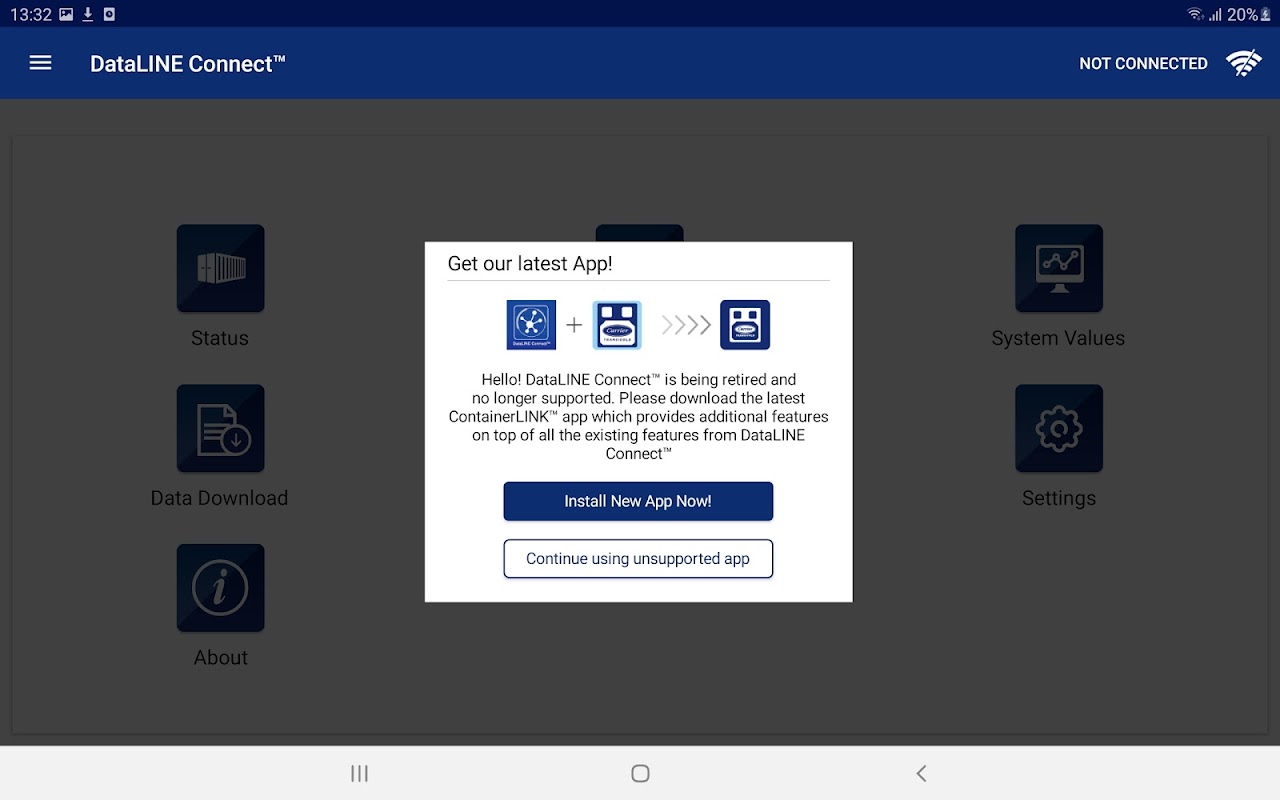Tap the download notification icon in status bar

(88, 14)
